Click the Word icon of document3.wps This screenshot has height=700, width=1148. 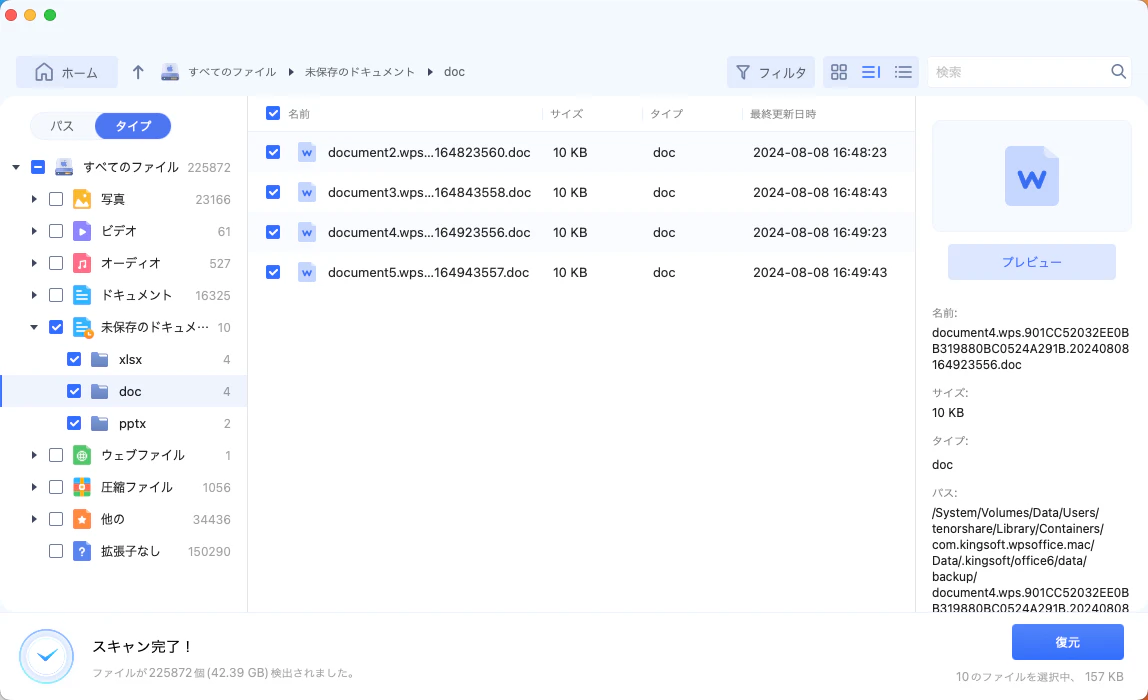pyautogui.click(x=307, y=192)
